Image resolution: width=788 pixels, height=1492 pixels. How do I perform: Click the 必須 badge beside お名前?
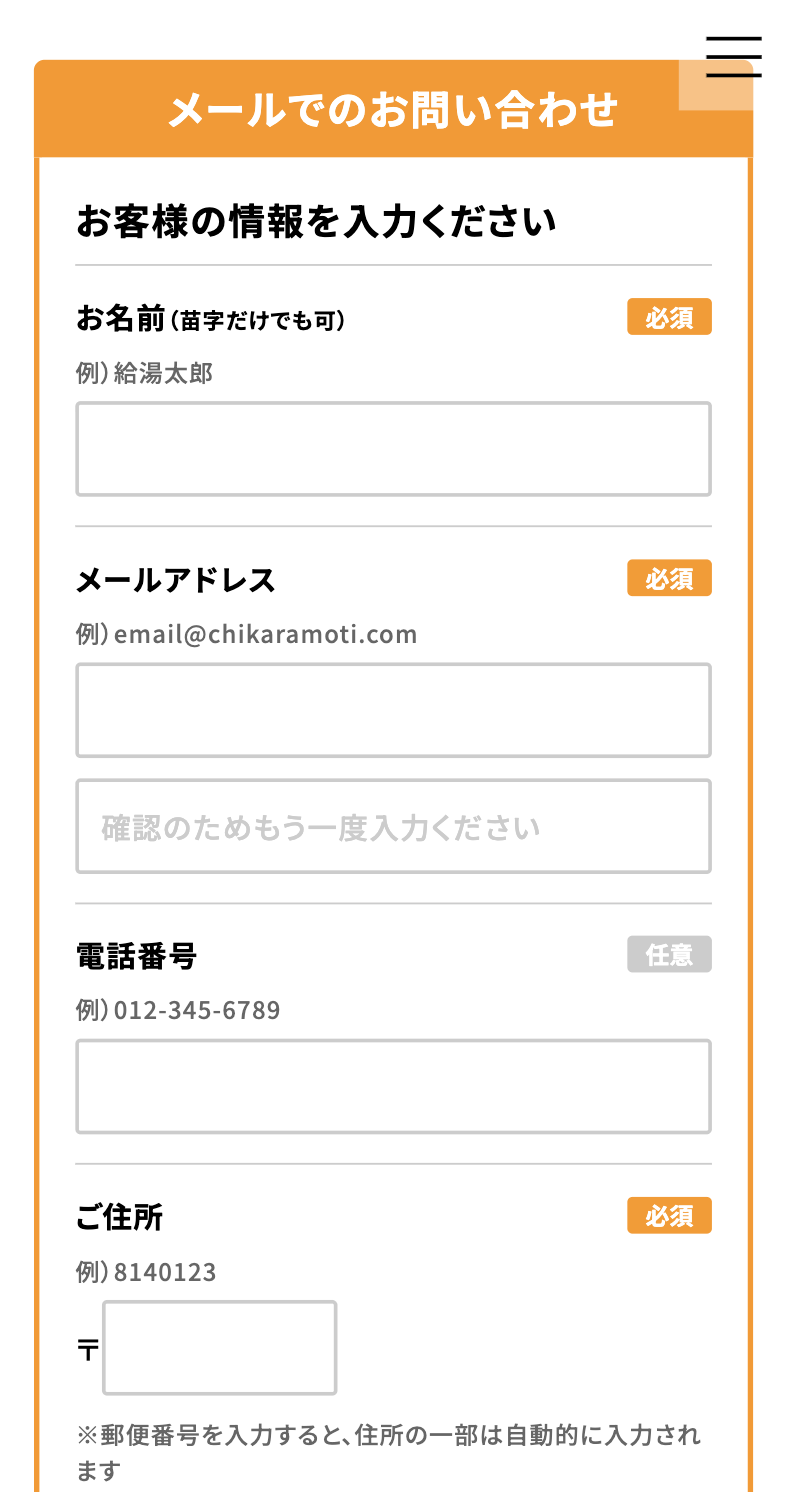669,317
